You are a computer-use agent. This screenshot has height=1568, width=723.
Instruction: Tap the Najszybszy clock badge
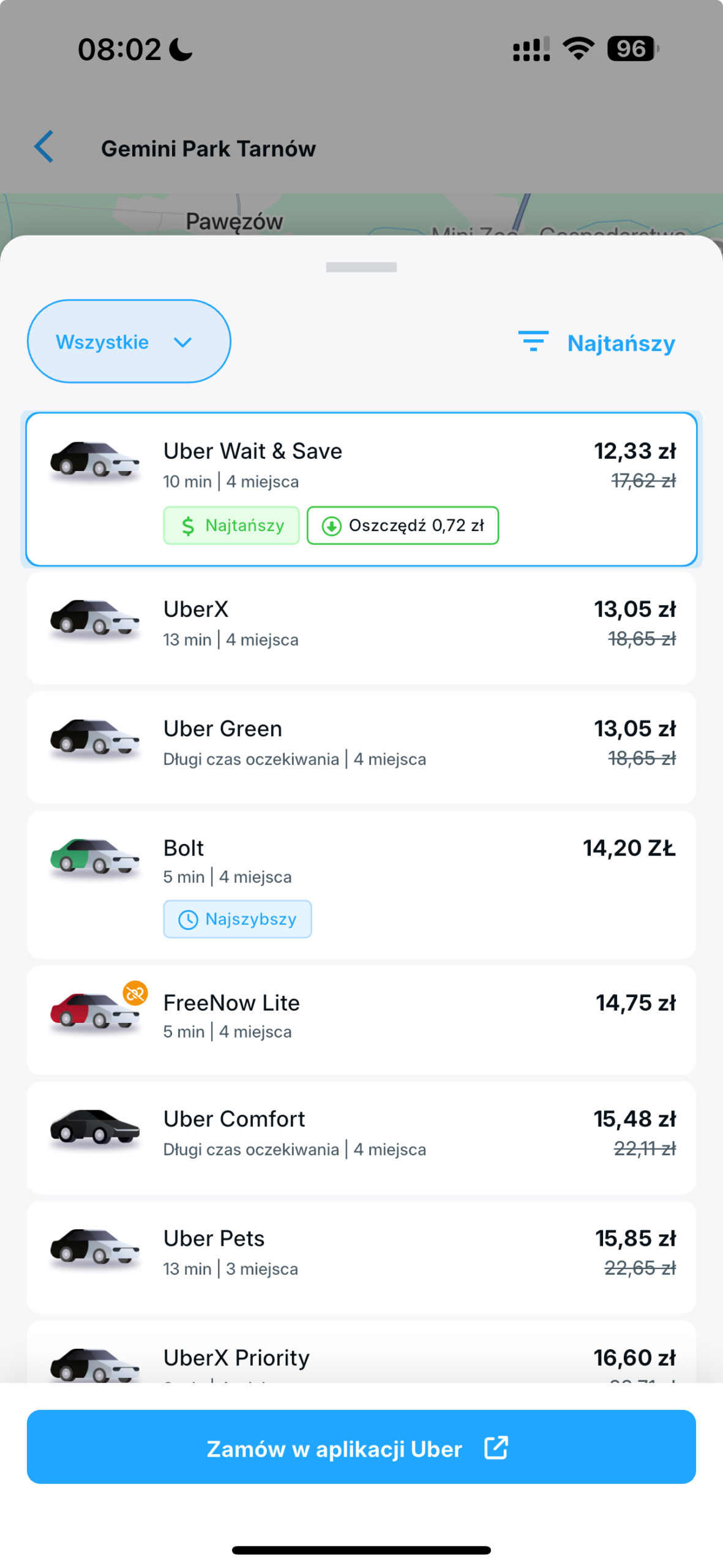coord(238,919)
